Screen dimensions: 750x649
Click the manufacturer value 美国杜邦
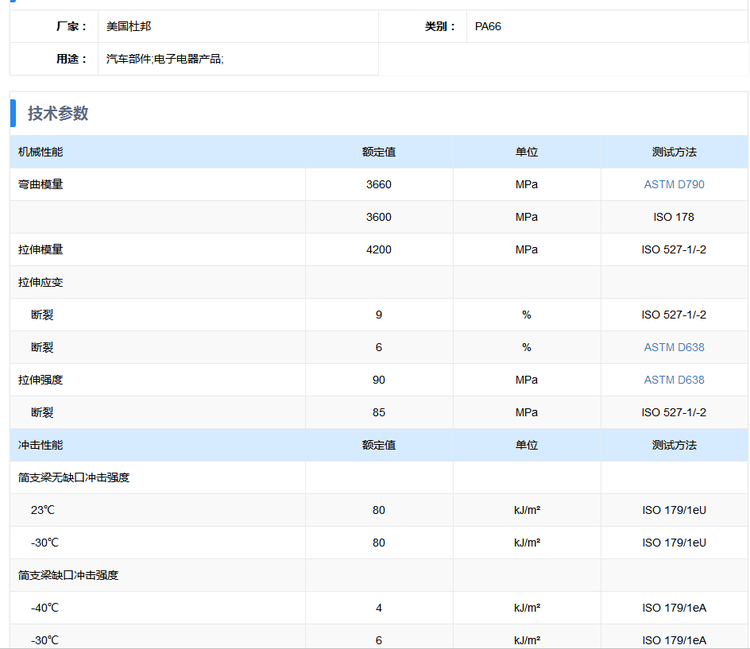point(129,26)
